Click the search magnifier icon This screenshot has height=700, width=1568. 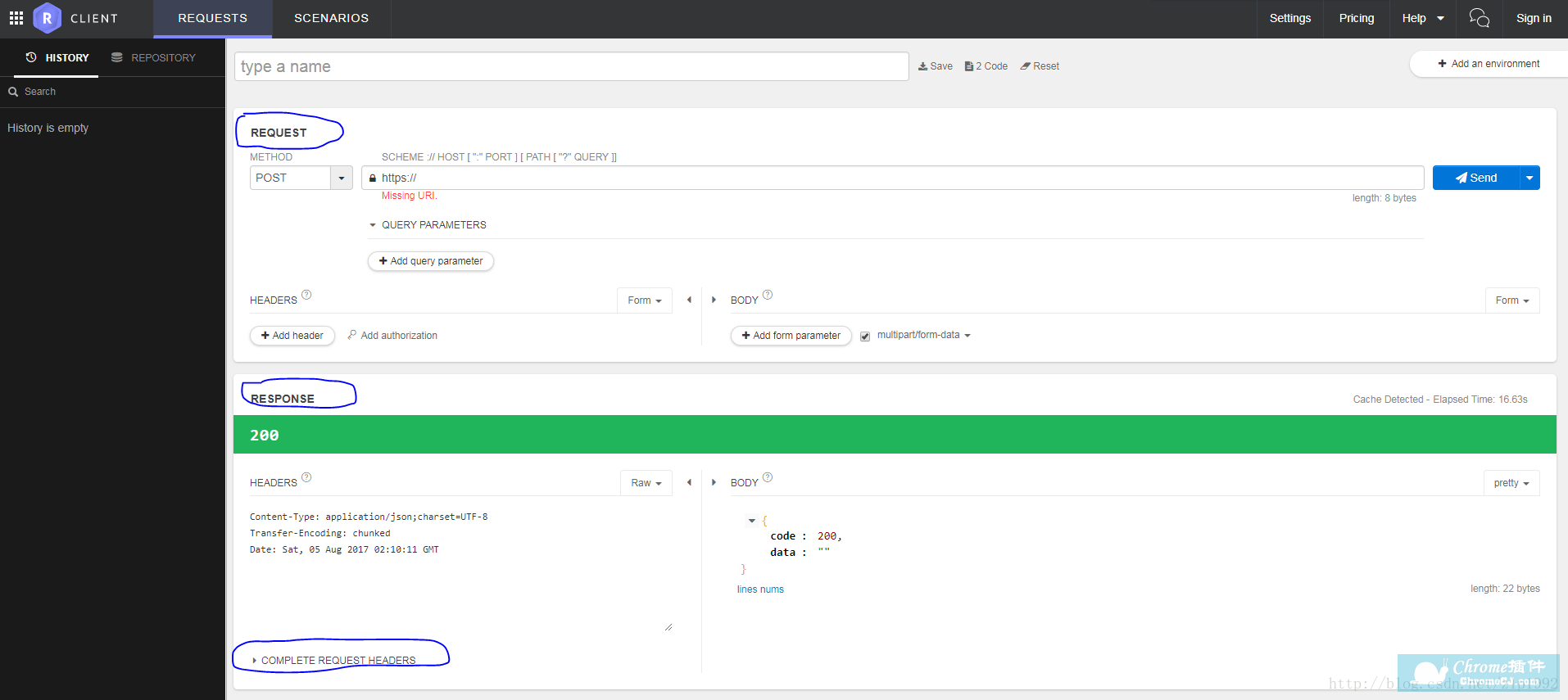[x=13, y=92]
